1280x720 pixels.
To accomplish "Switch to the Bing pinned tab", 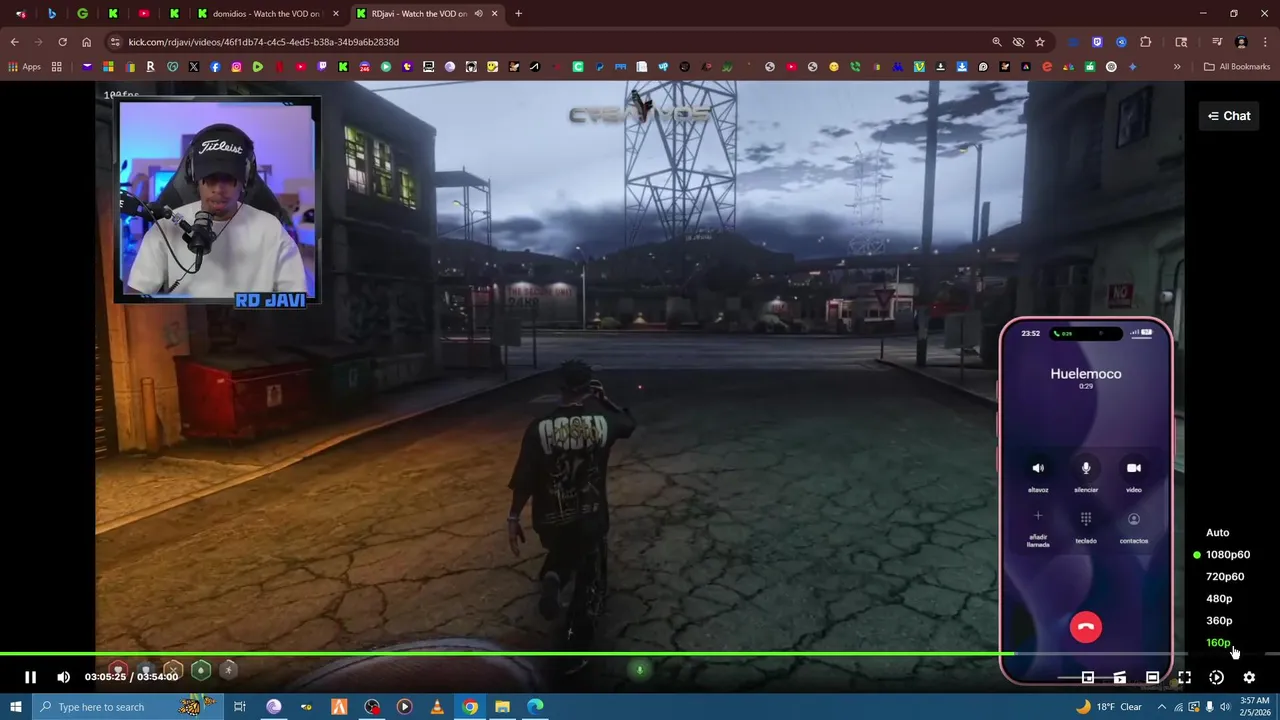I will (52, 14).
